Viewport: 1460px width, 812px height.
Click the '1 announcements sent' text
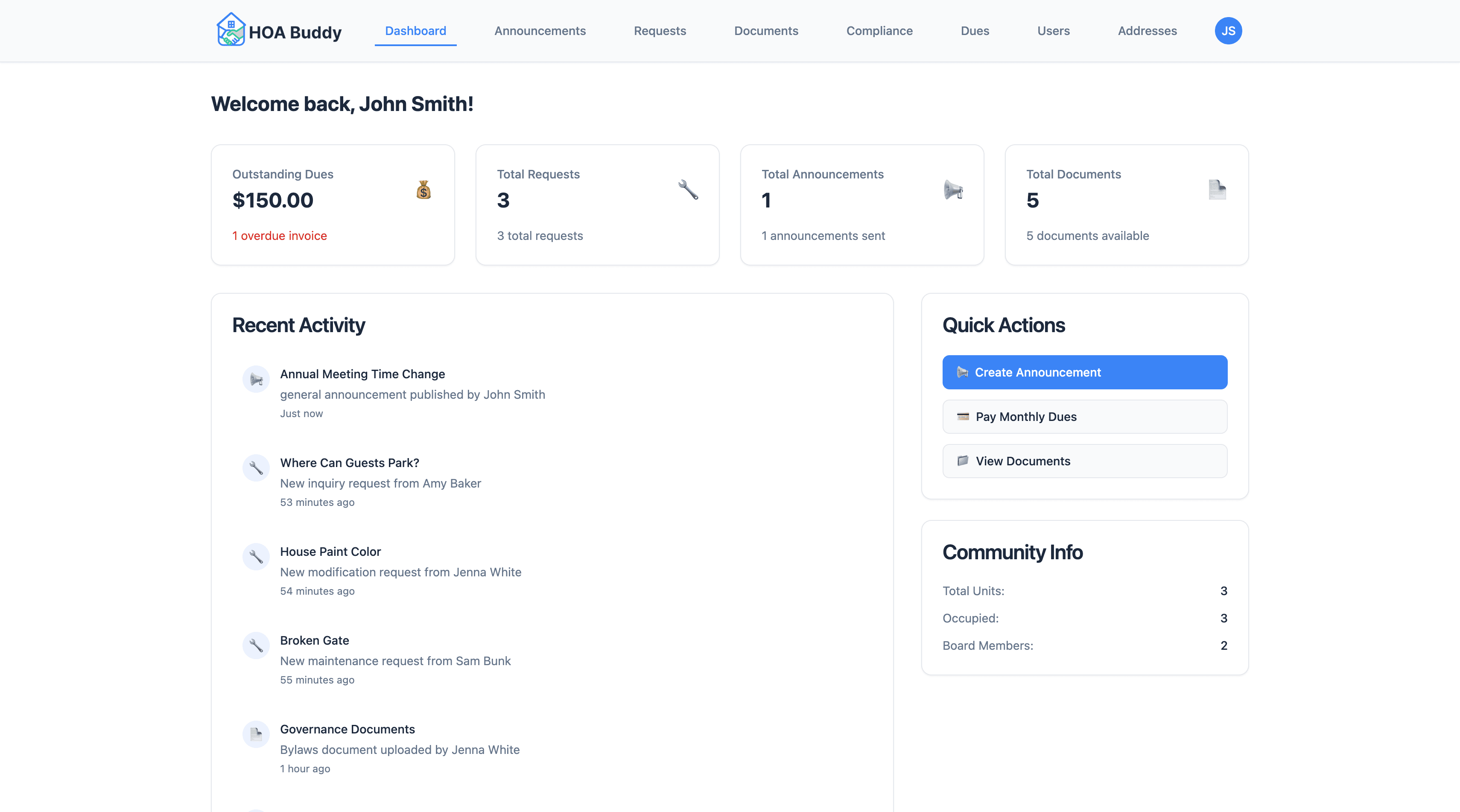click(x=823, y=236)
